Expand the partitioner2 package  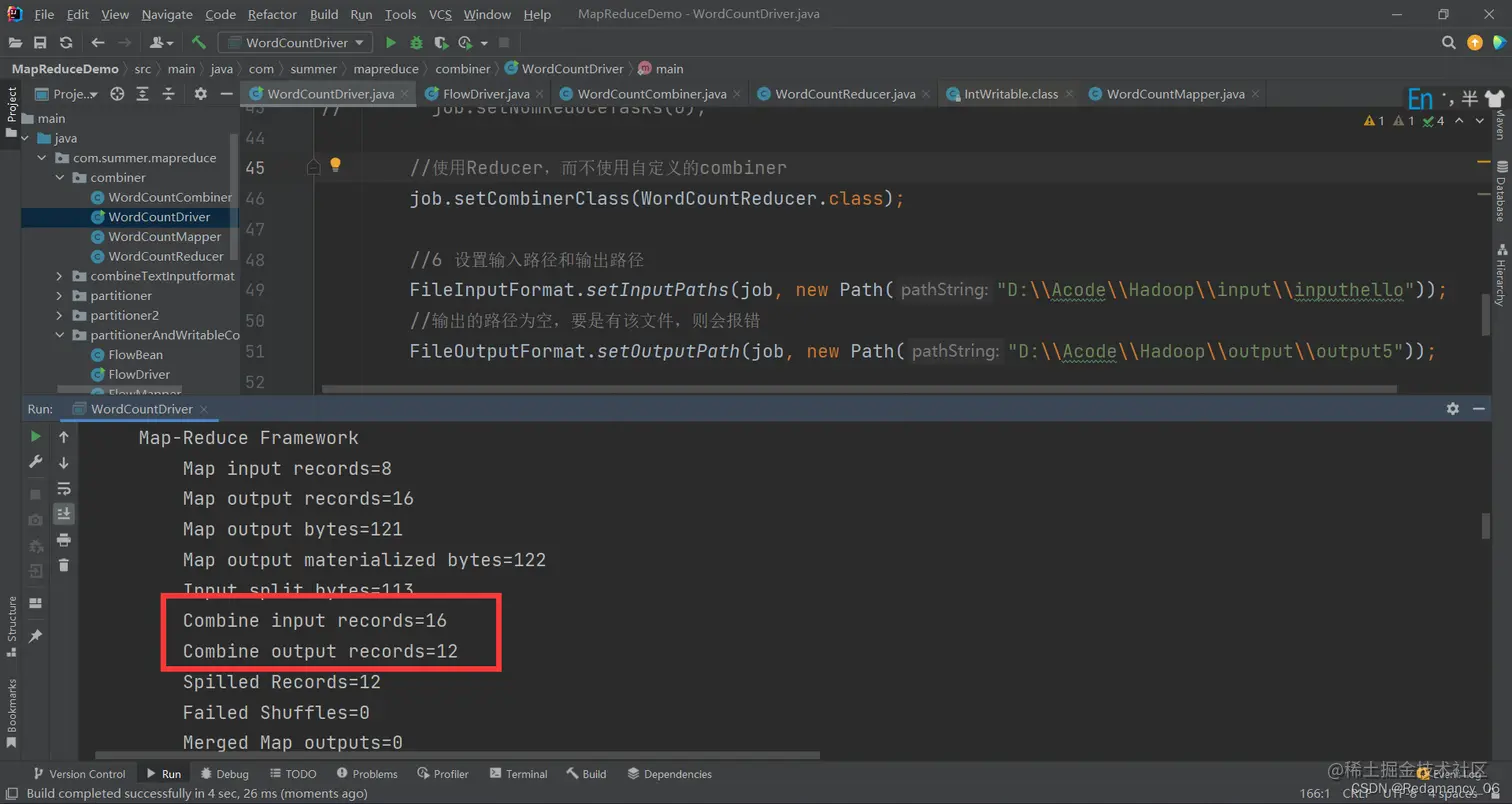(60, 316)
